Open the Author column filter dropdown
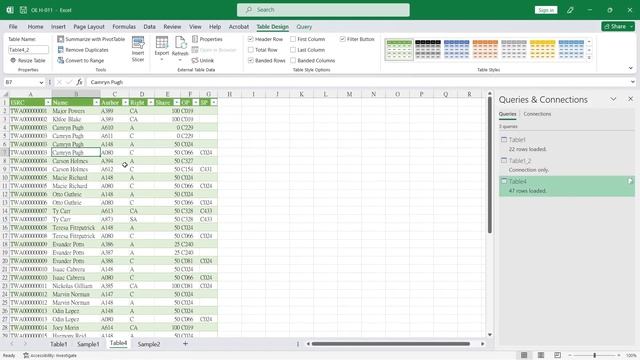640x360 pixels. pyautogui.click(x=125, y=102)
